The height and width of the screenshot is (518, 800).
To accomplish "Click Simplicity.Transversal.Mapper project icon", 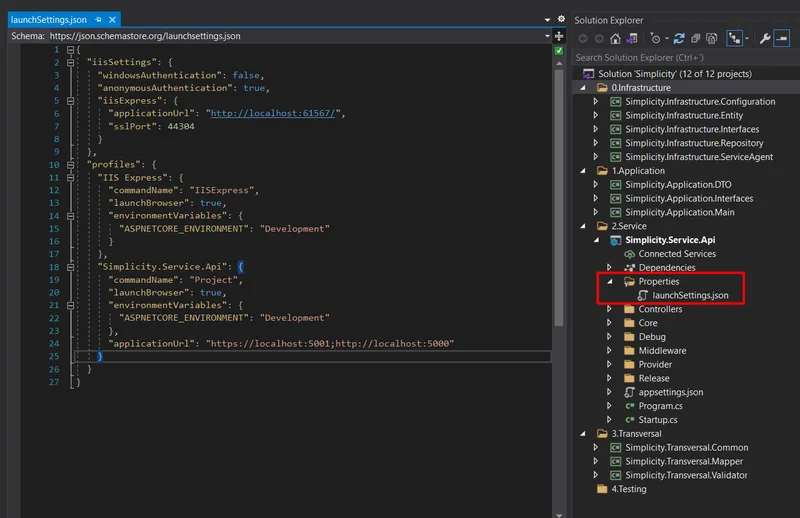I will 616,461.
